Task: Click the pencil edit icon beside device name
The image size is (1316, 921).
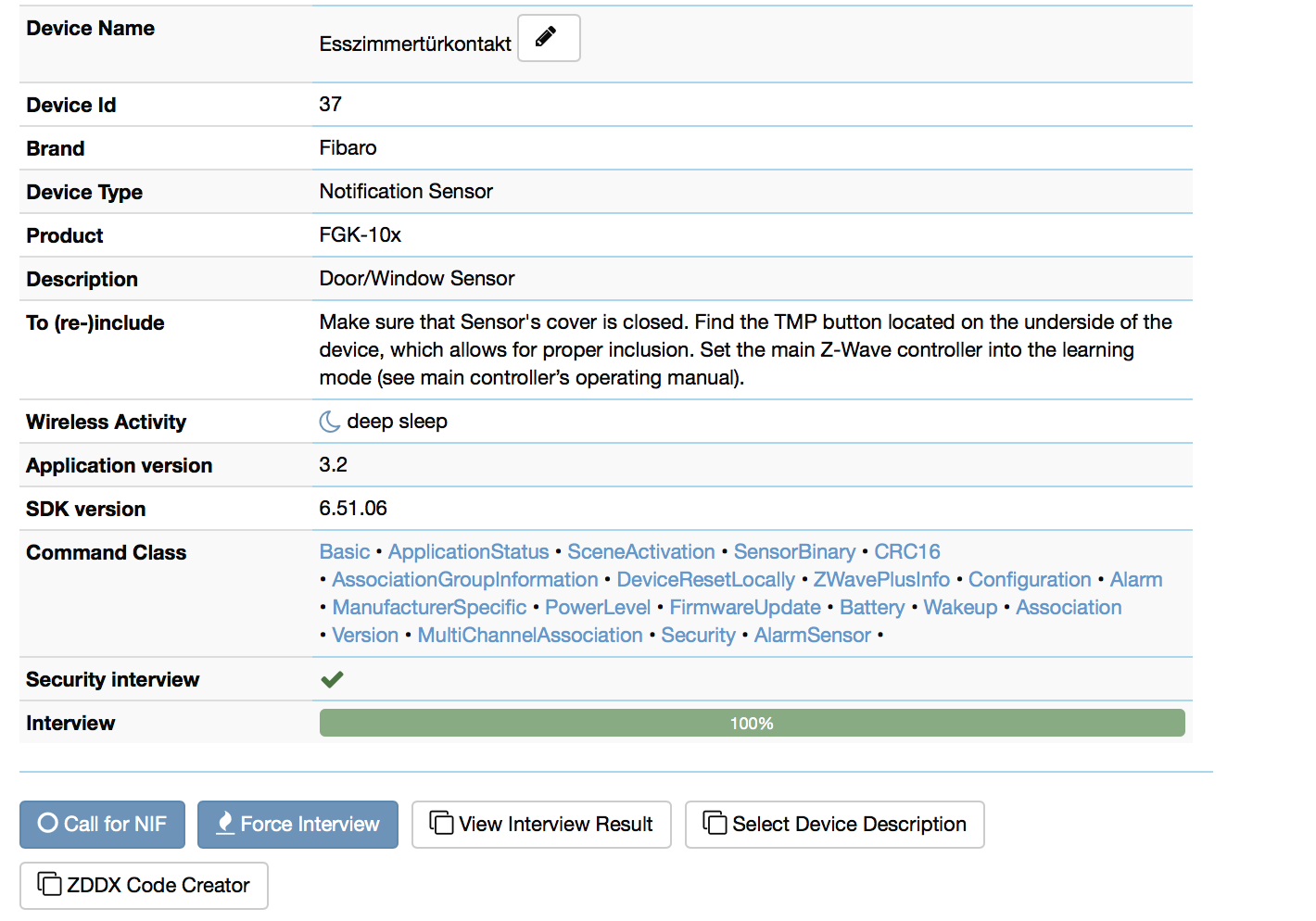Action: (x=548, y=38)
